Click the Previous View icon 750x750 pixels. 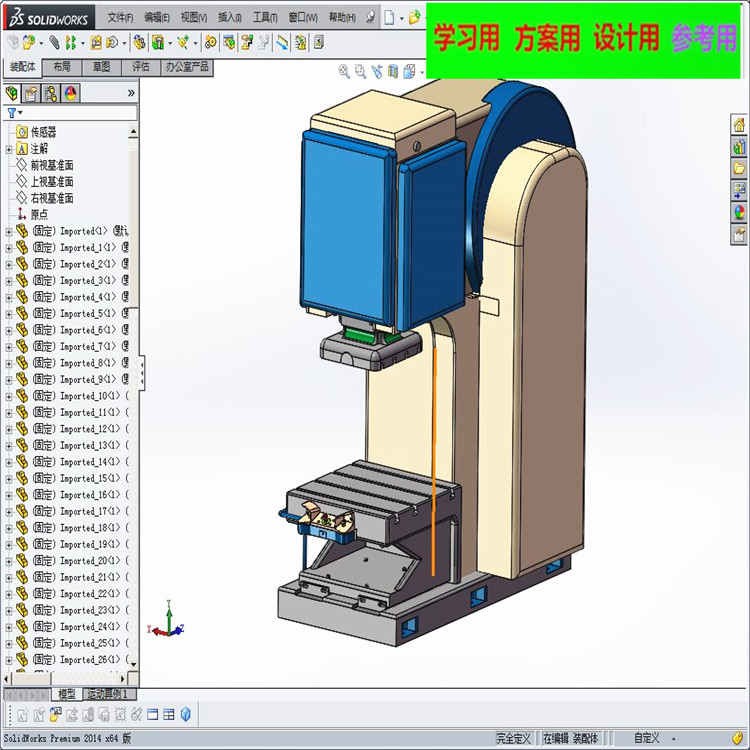tap(377, 72)
